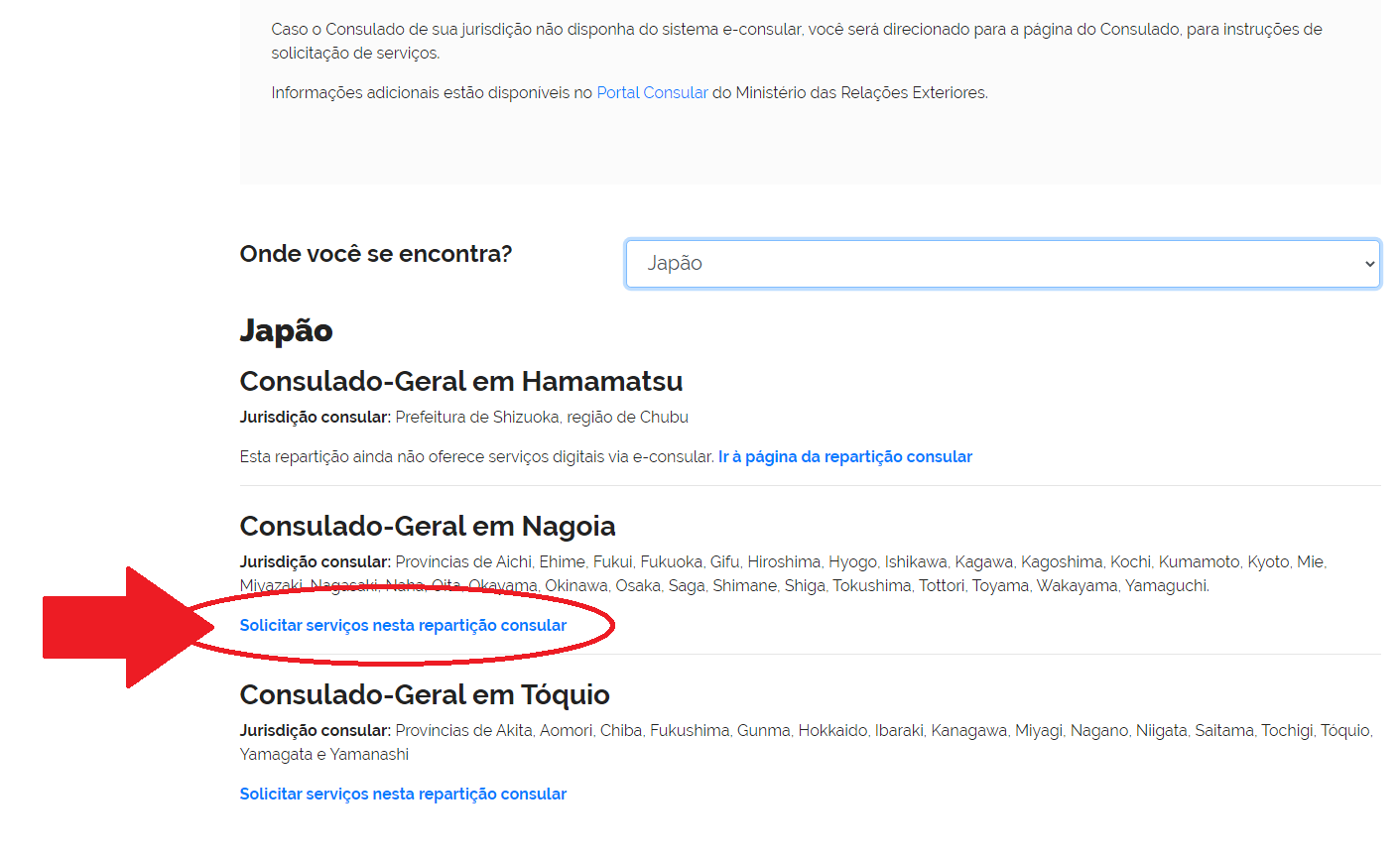Click 'Jurisdição consular' label under Nagoia
Screen dimensions: 1400x860
tap(315, 562)
